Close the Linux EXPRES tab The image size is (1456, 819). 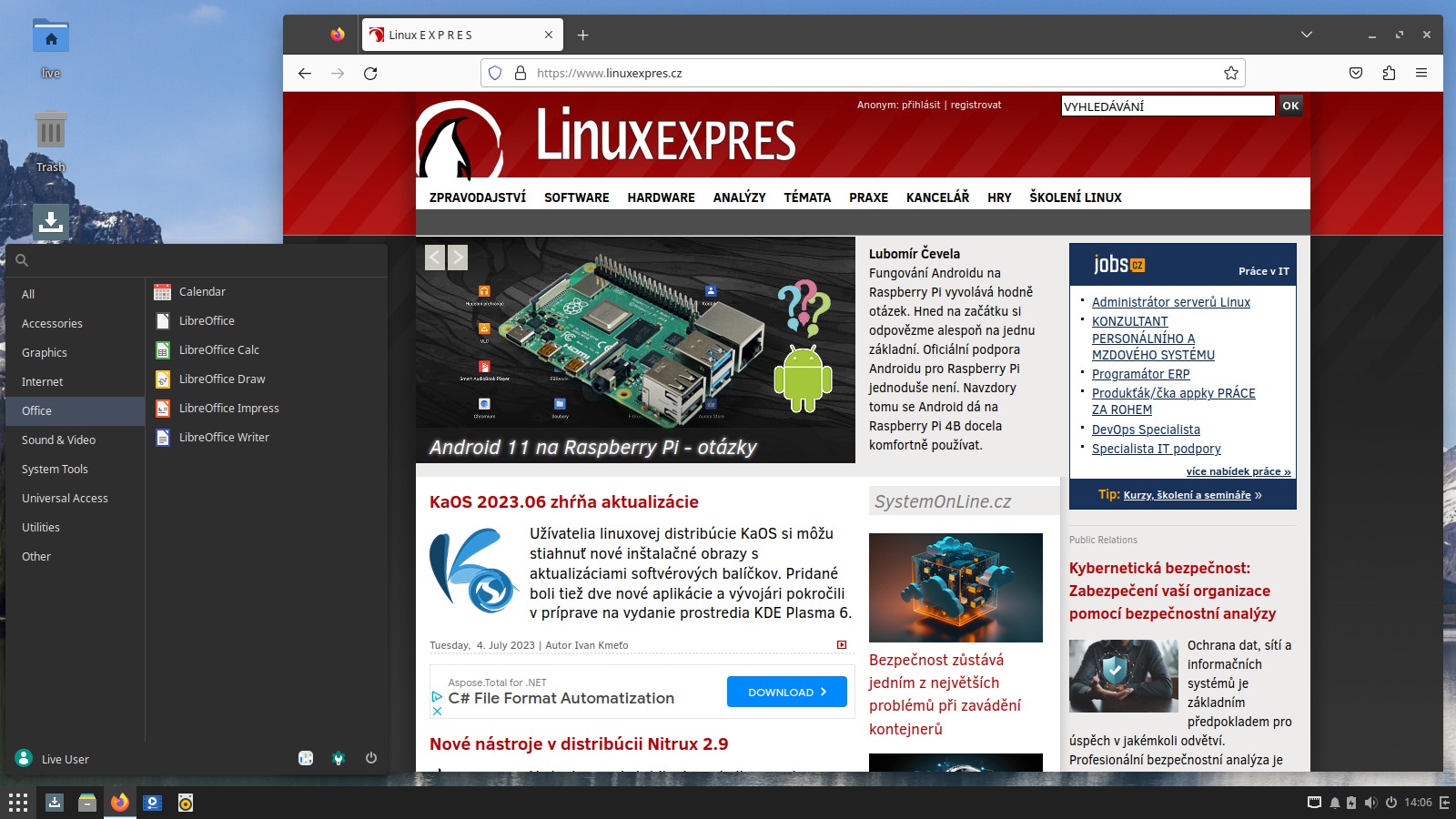point(549,35)
